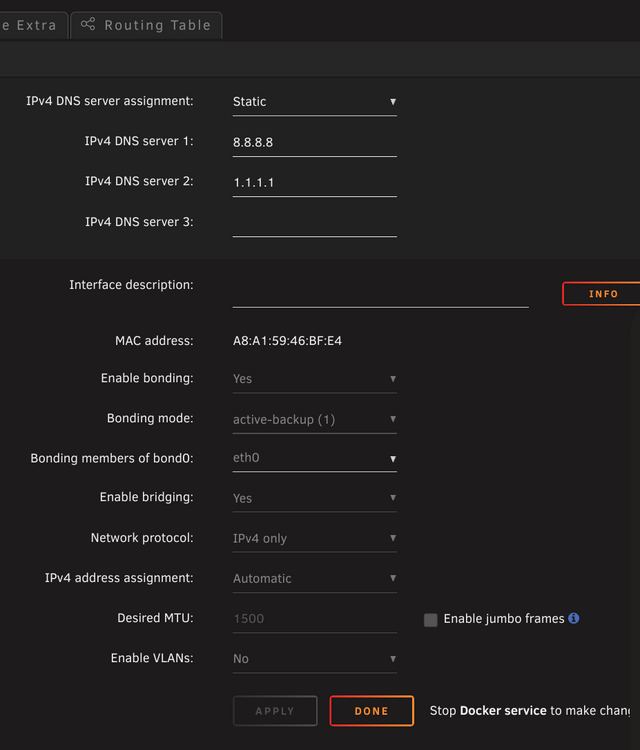Open IPv4 DNS server assignment dropdown

click(x=314, y=102)
